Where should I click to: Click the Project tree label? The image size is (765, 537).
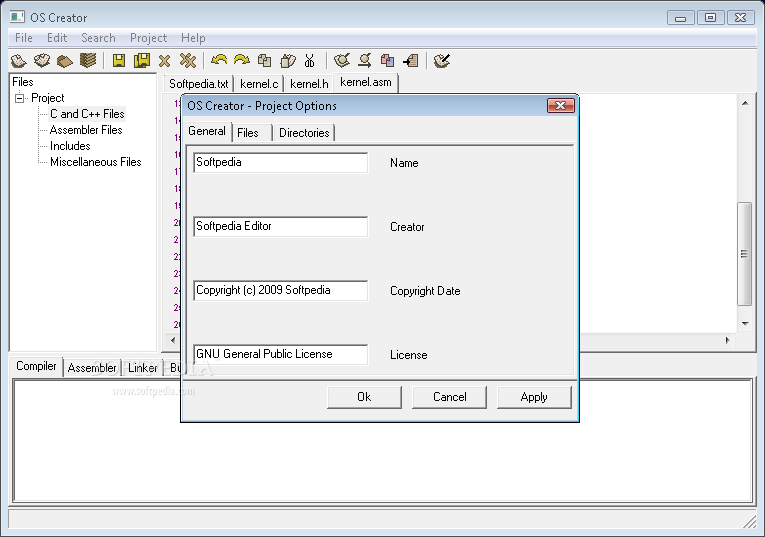(48, 98)
